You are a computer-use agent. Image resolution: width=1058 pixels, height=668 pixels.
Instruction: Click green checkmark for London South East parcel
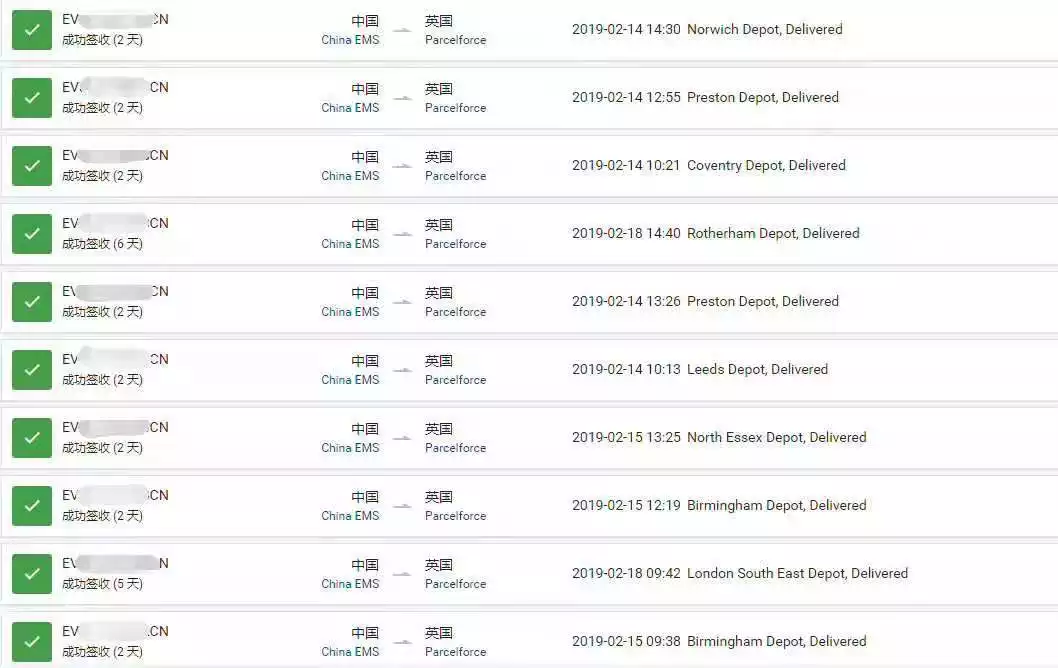pyautogui.click(x=32, y=574)
